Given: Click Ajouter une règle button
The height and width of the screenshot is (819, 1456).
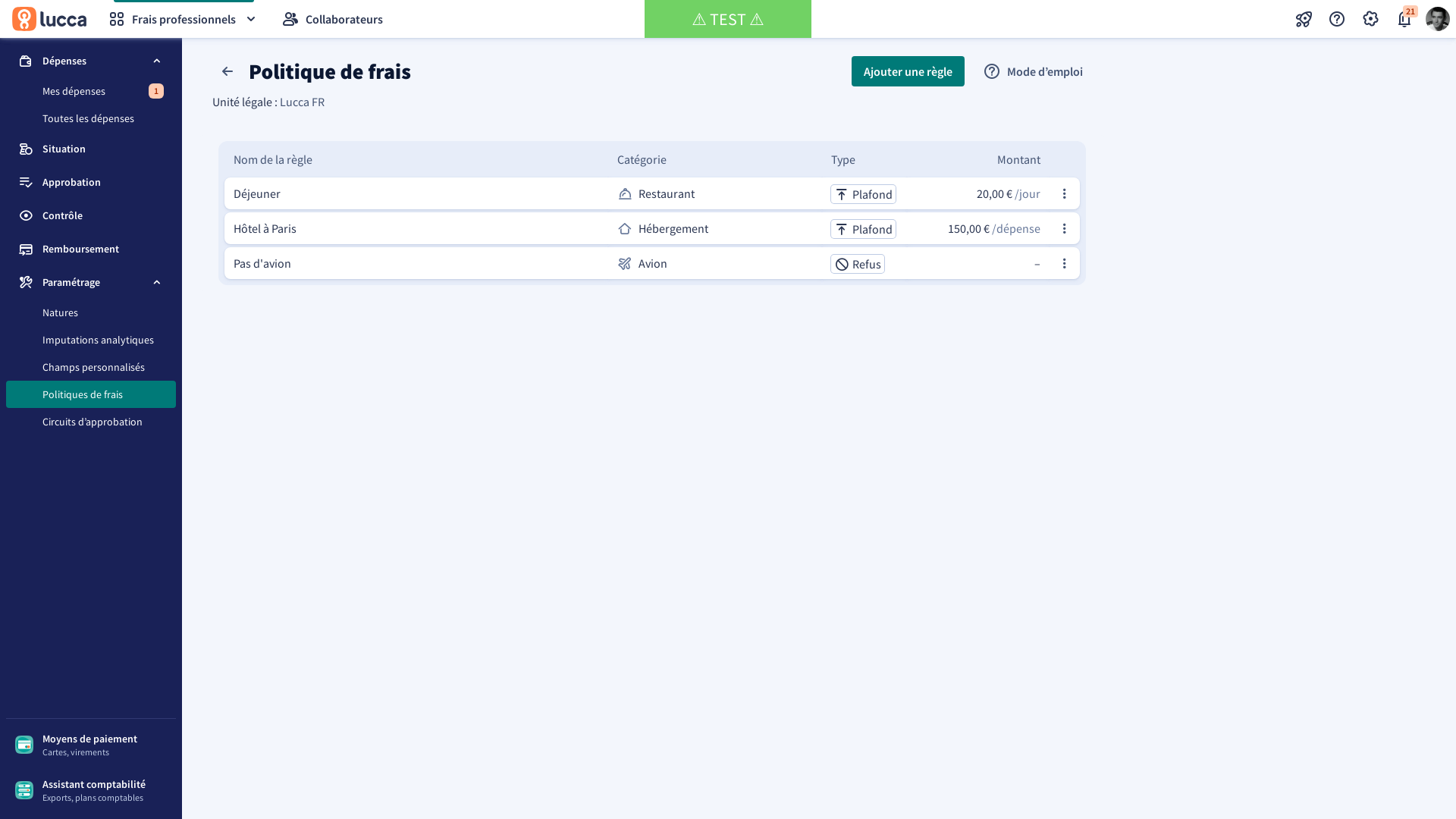Looking at the screenshot, I should (908, 71).
